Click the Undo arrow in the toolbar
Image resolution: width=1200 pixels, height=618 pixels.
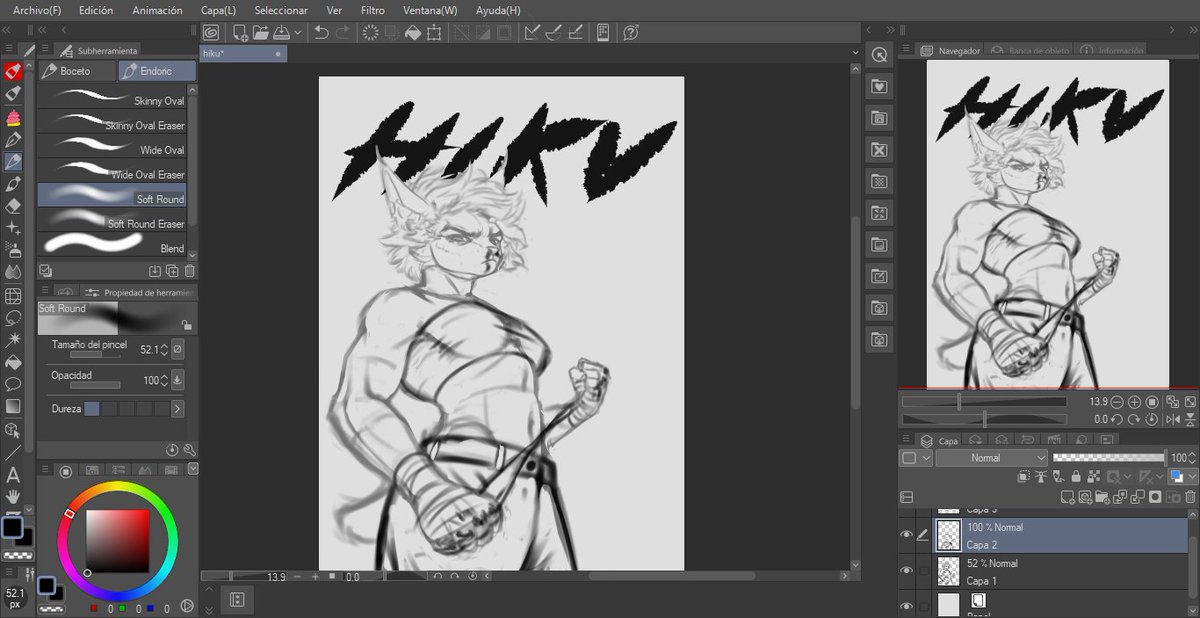(x=322, y=32)
